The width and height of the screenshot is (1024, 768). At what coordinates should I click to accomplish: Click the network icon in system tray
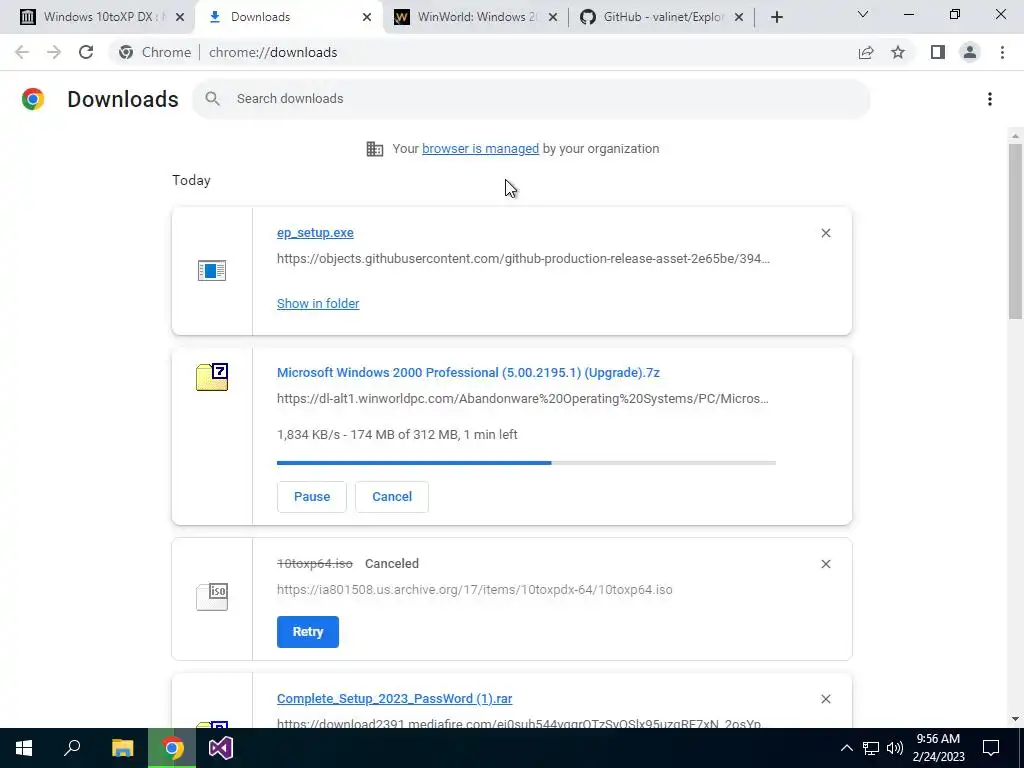871,748
